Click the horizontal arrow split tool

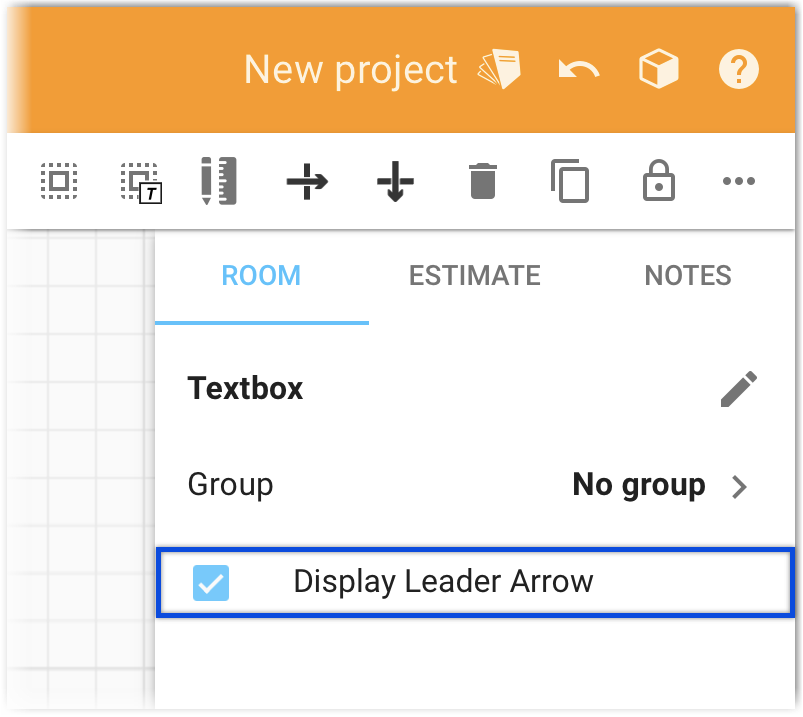click(x=307, y=181)
